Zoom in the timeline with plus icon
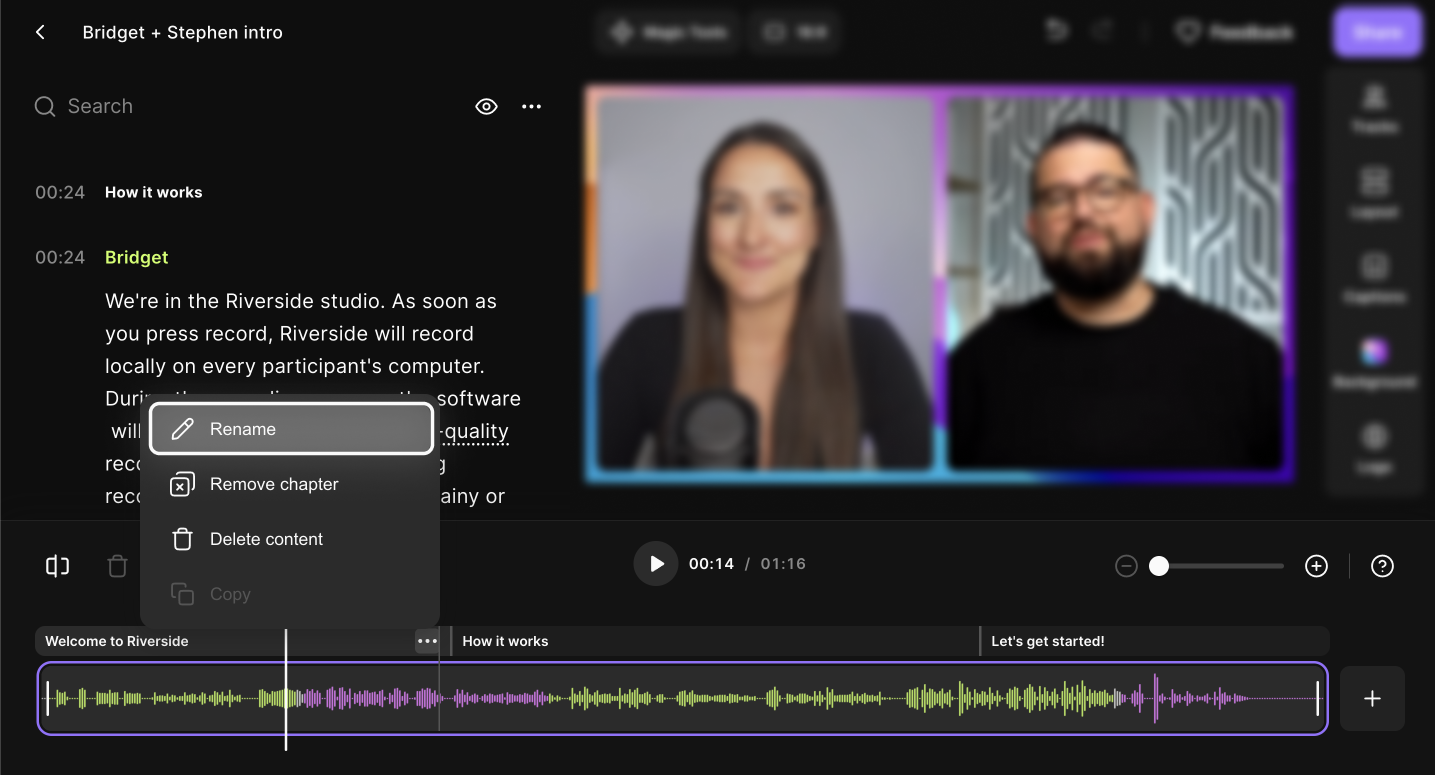The width and height of the screenshot is (1435, 775). click(1317, 566)
